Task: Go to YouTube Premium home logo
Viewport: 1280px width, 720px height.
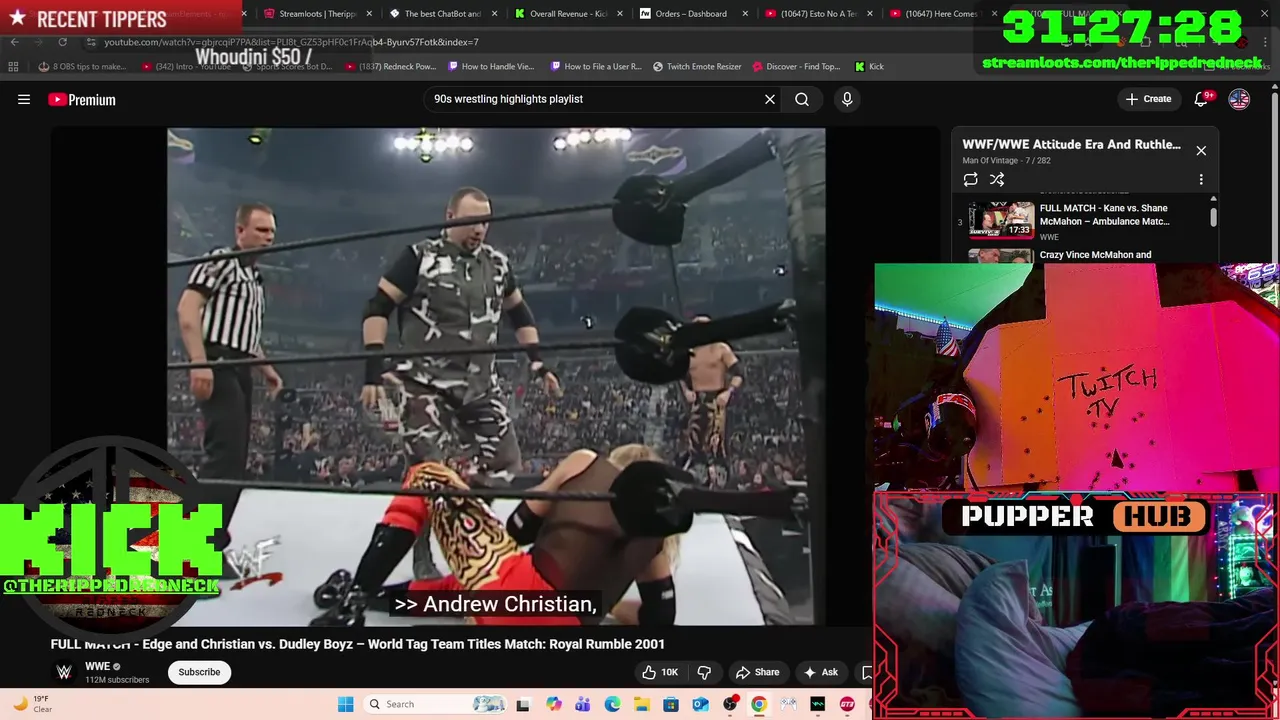Action: pyautogui.click(x=82, y=99)
